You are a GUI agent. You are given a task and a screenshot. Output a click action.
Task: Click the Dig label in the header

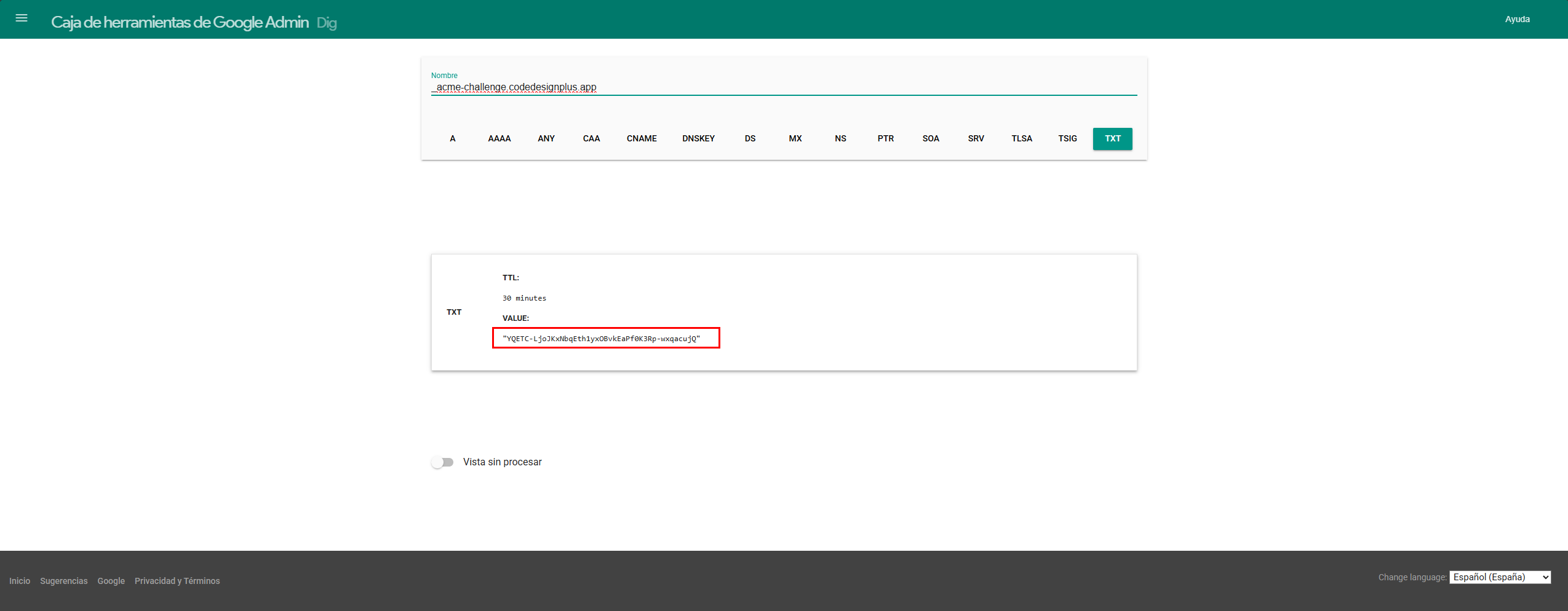pos(327,23)
